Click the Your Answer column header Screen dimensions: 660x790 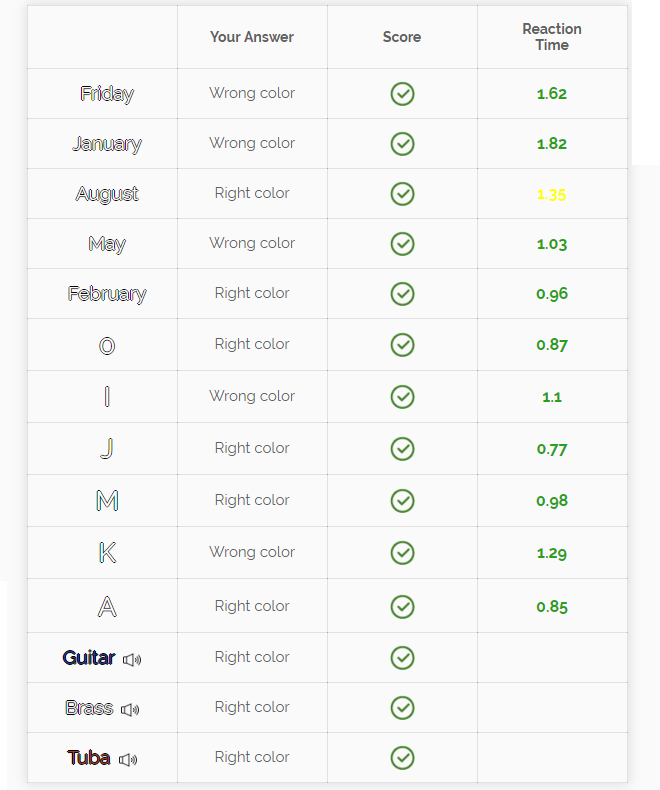coord(252,37)
